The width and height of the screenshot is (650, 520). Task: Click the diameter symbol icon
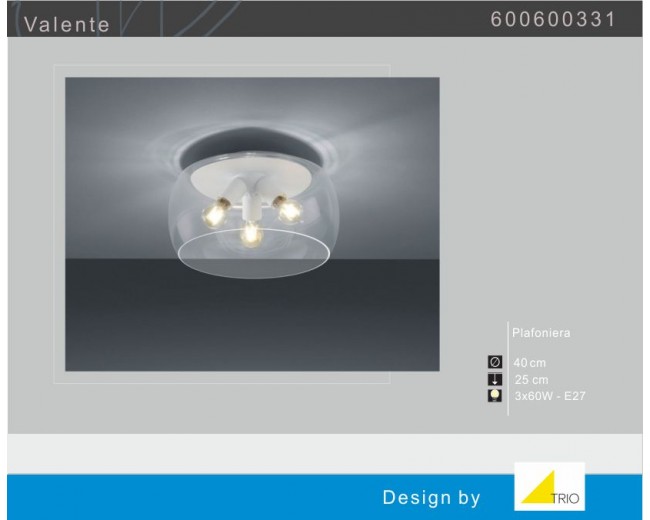[493, 362]
